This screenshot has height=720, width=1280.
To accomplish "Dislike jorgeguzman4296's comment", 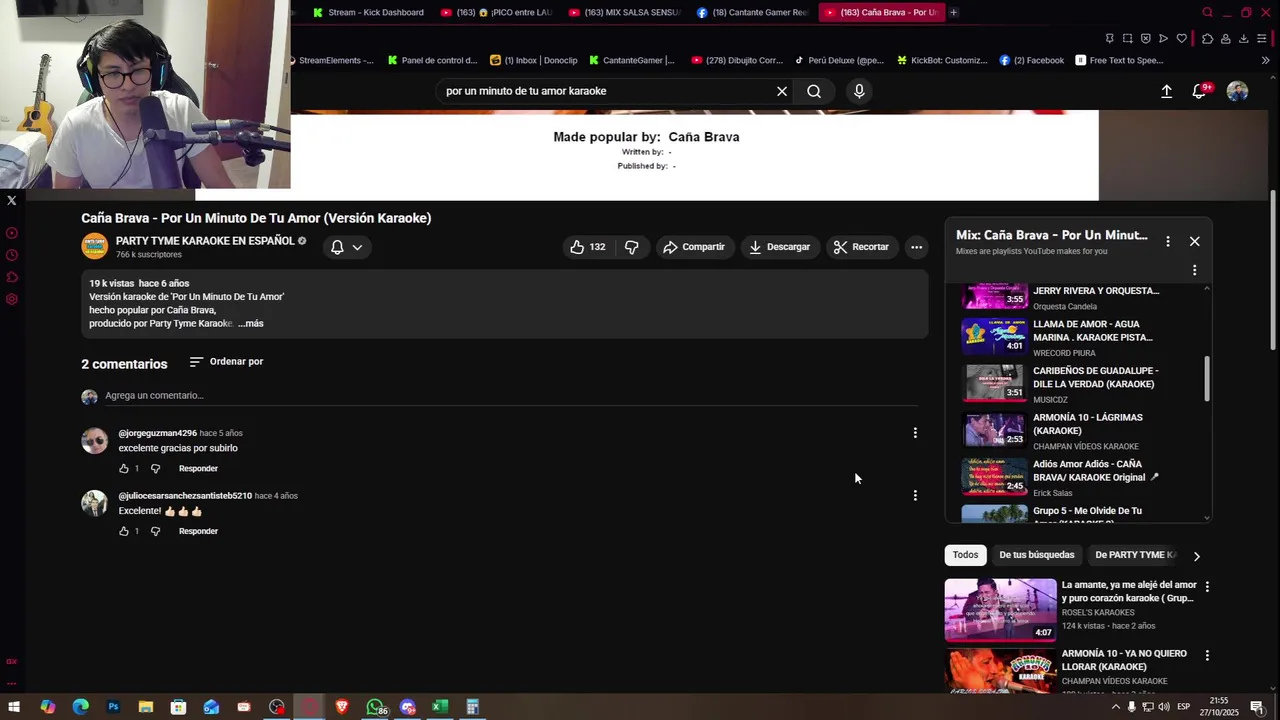I will [155, 468].
